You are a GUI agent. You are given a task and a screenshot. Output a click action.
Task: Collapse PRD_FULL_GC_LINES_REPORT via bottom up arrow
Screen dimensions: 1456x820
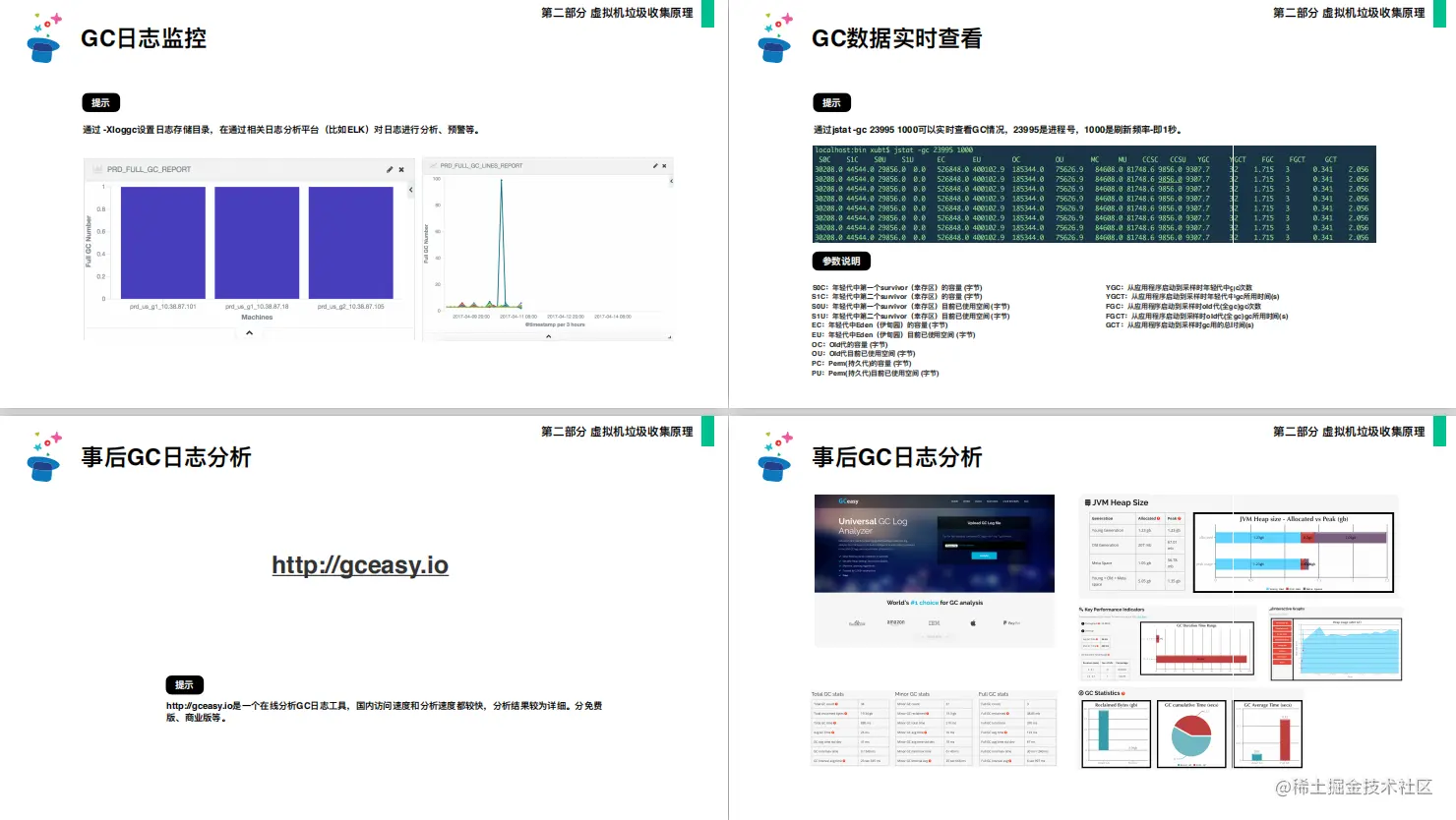[x=548, y=336]
